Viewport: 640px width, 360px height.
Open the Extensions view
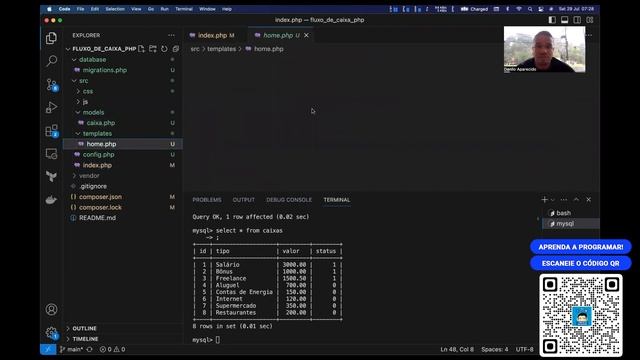pos(52,131)
